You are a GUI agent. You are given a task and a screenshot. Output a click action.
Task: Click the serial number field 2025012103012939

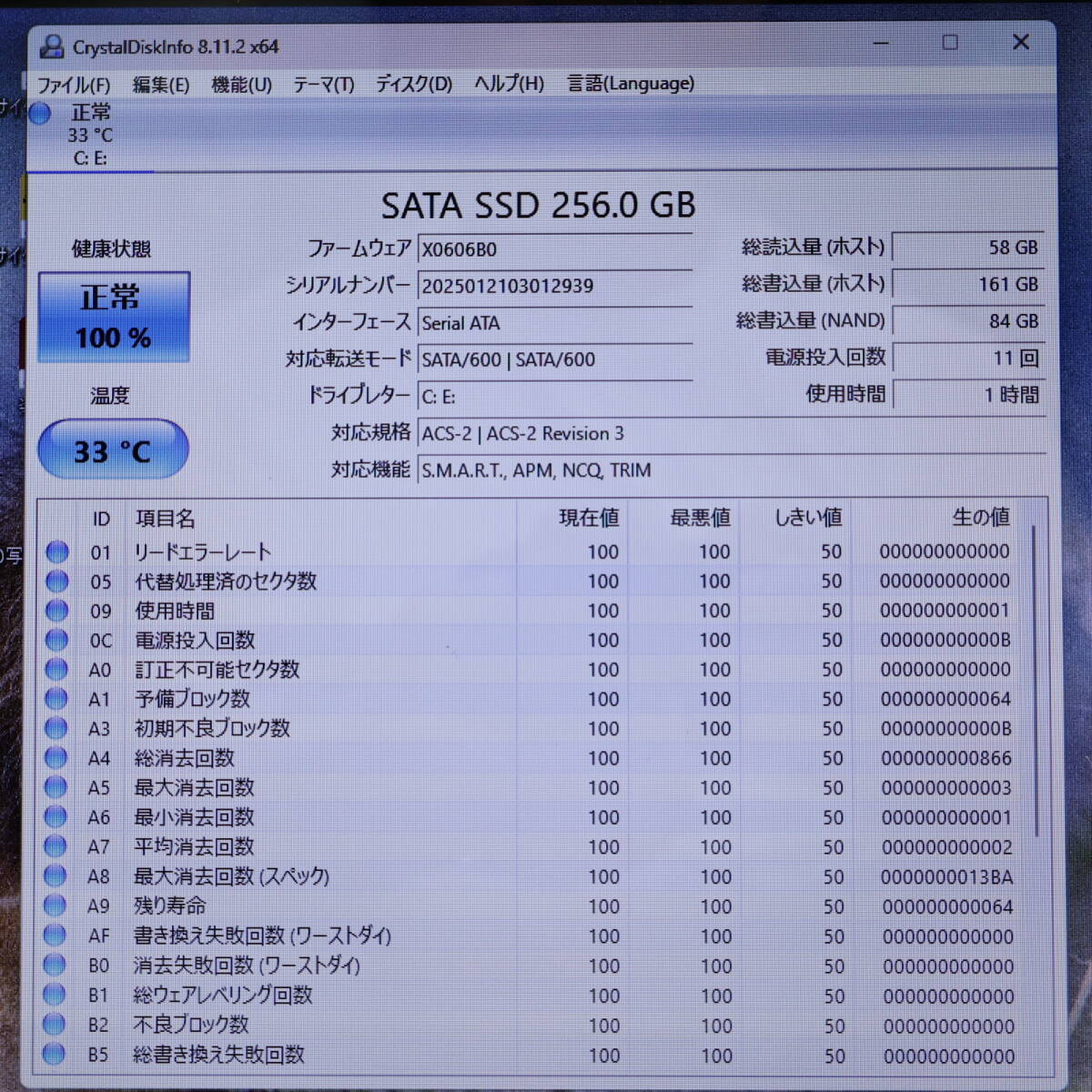[554, 286]
